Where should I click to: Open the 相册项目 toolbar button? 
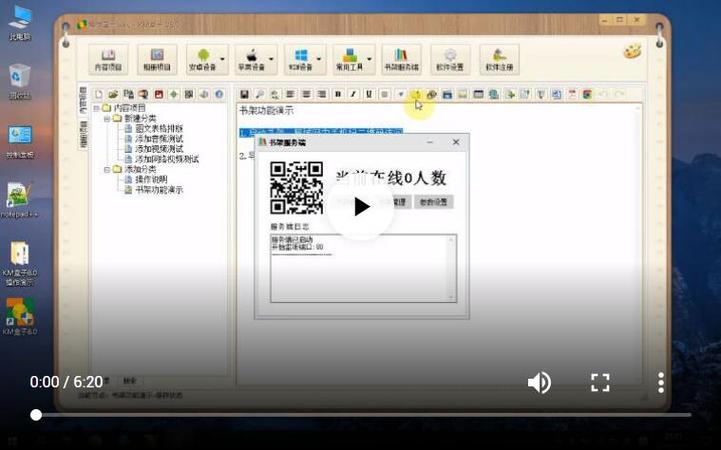pos(157,59)
